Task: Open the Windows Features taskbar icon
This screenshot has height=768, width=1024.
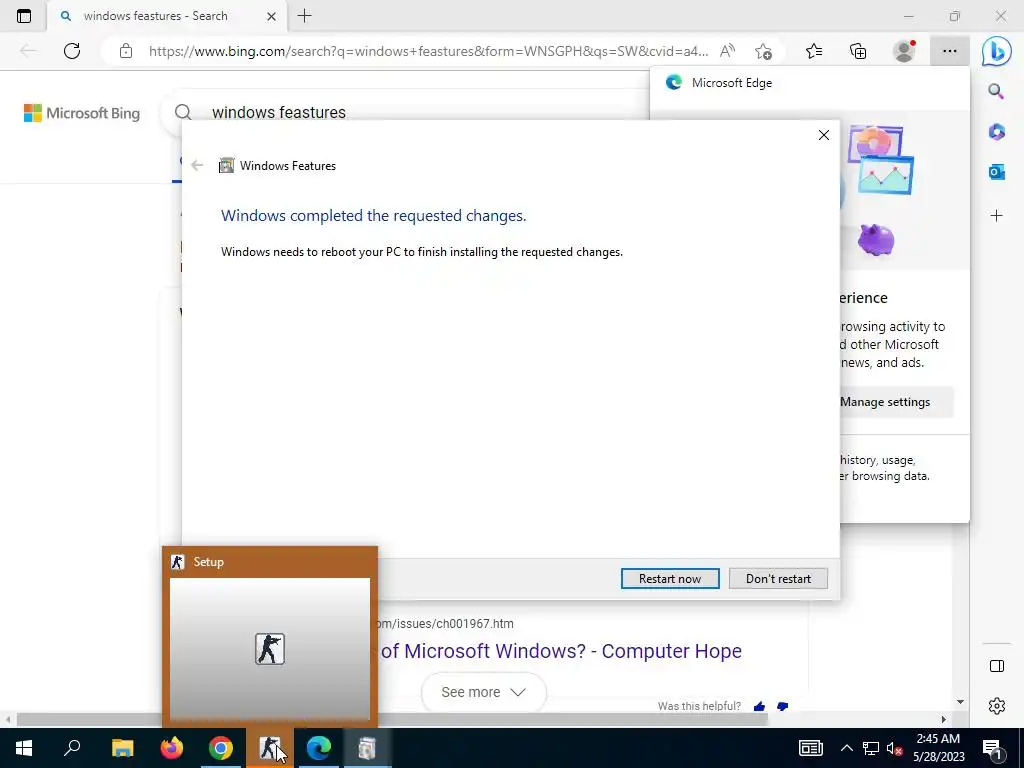Action: (367, 748)
